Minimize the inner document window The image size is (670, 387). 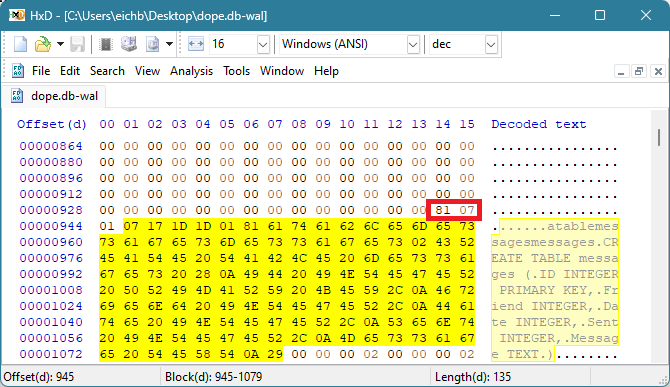[621, 71]
